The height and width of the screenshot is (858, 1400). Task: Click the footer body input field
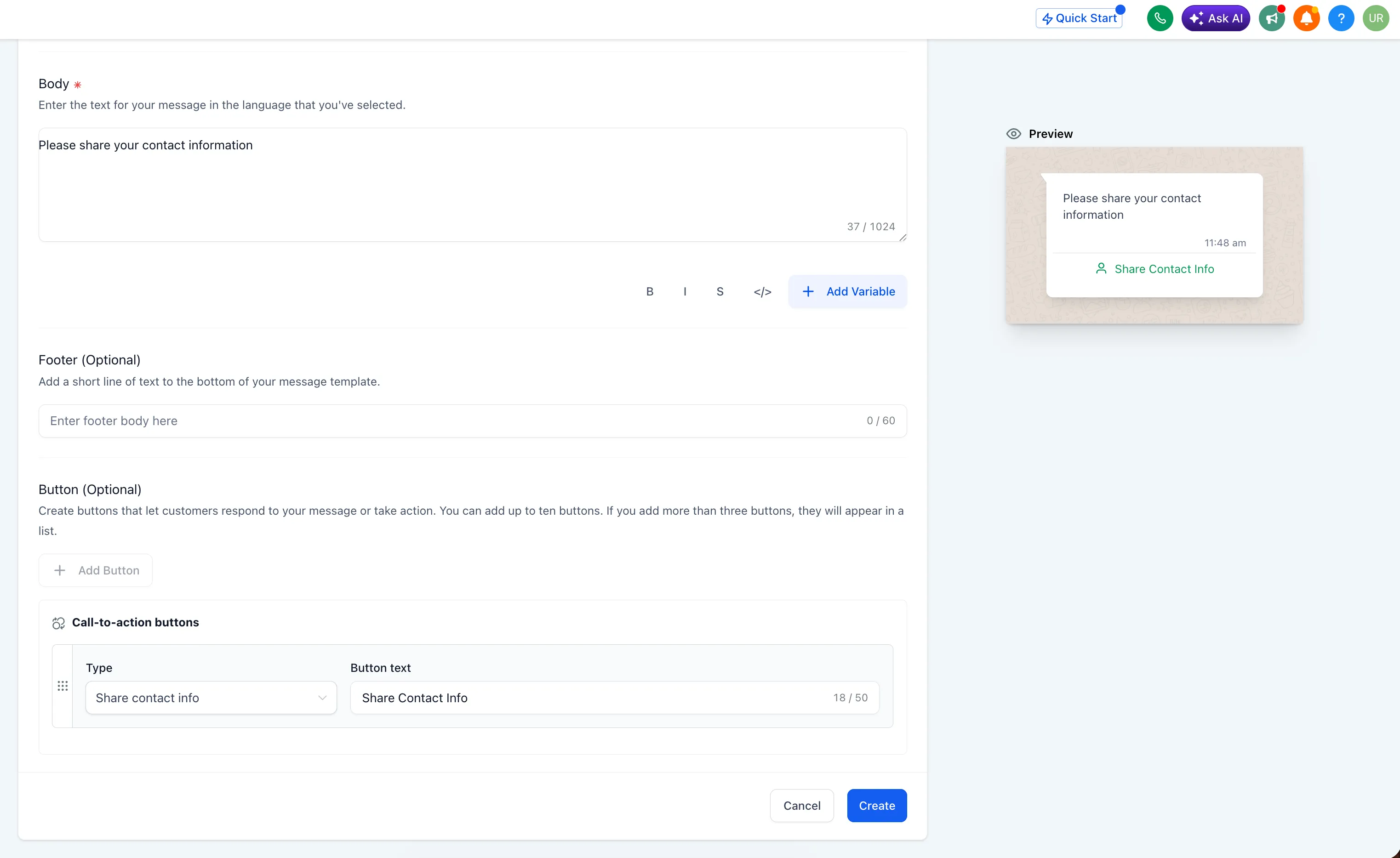coord(472,421)
